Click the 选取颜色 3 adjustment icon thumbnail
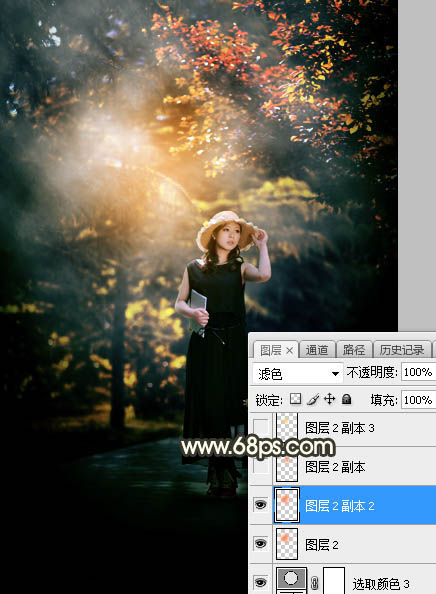The width and height of the screenshot is (436, 594). point(291,581)
